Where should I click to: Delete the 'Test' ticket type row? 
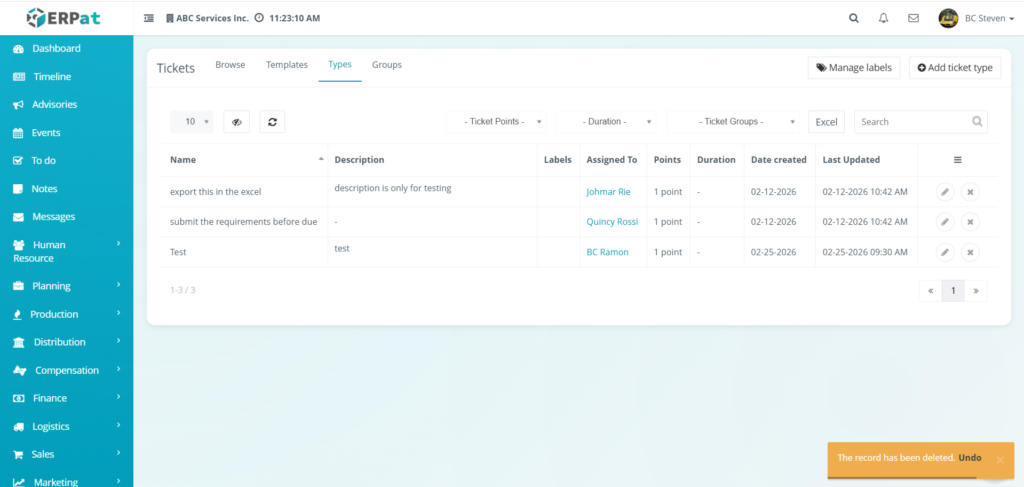coord(970,252)
